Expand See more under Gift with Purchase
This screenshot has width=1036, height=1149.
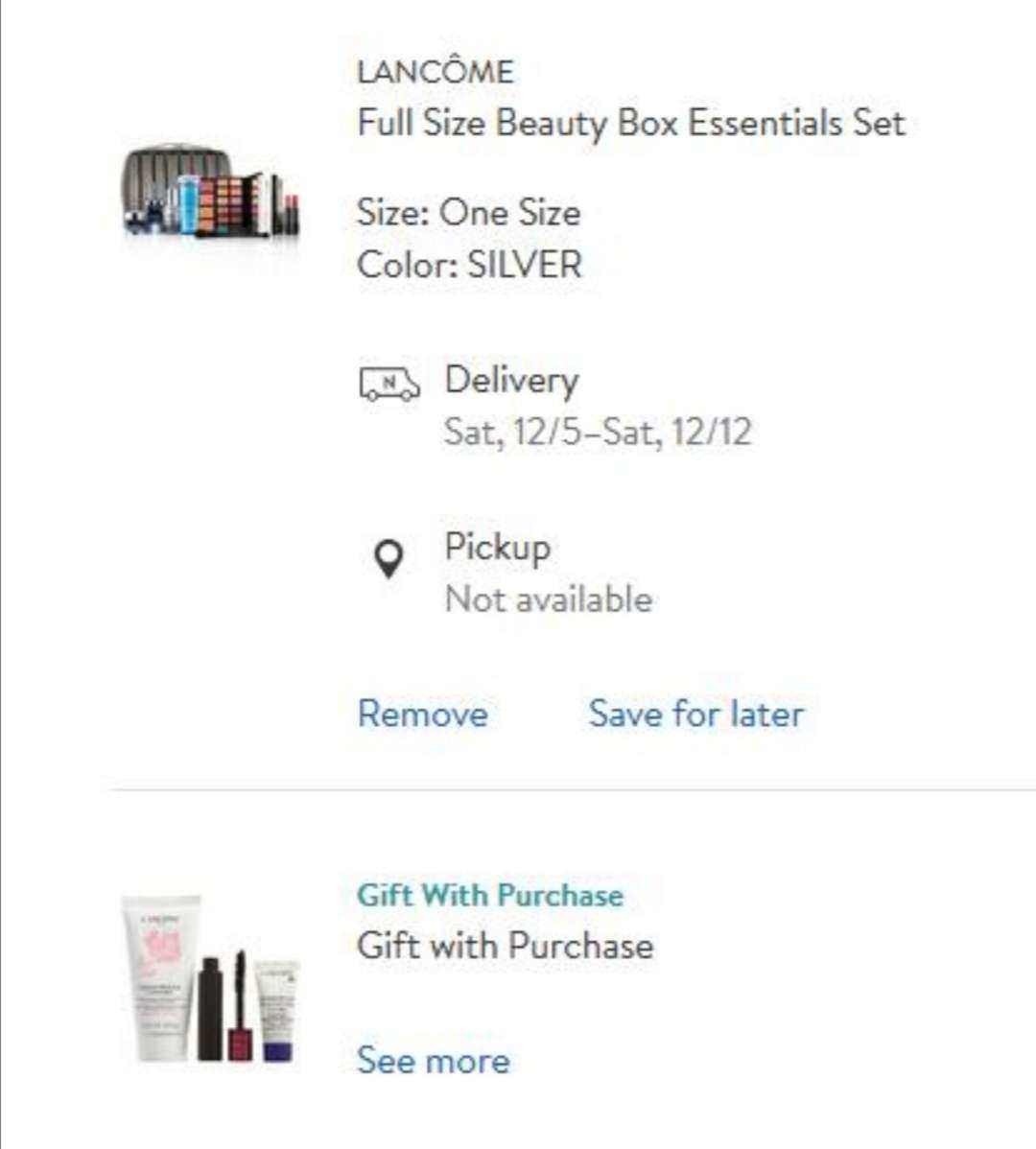(433, 1061)
